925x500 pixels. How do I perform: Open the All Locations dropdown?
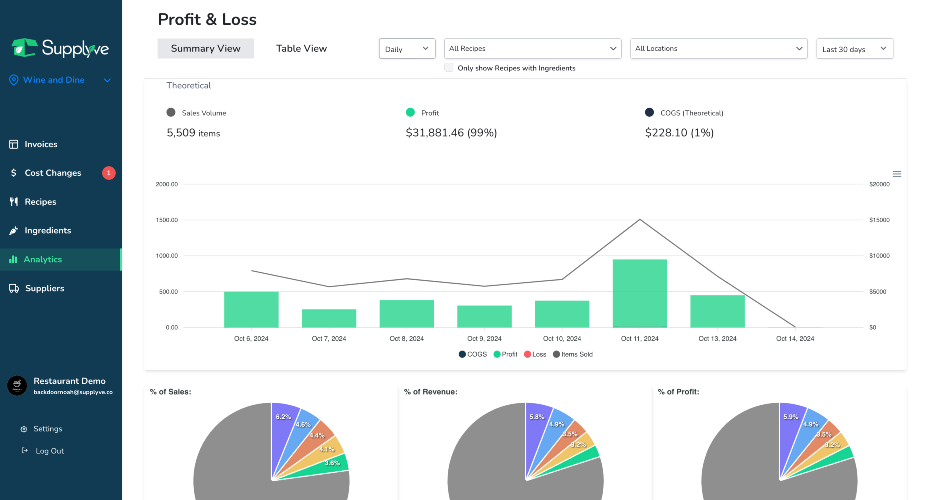(x=719, y=48)
